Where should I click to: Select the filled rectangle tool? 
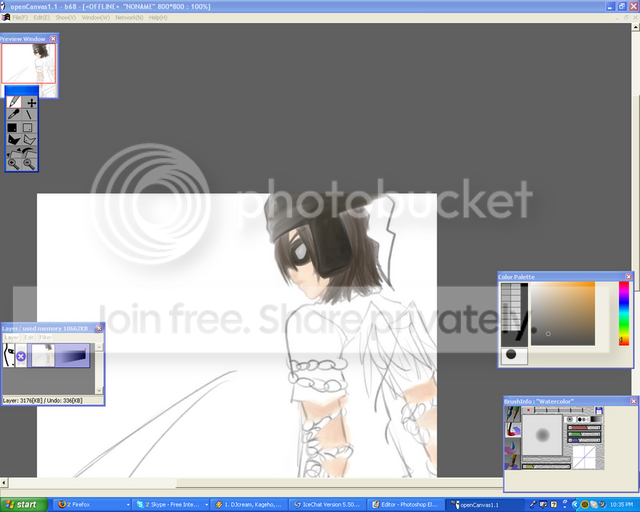(13, 127)
